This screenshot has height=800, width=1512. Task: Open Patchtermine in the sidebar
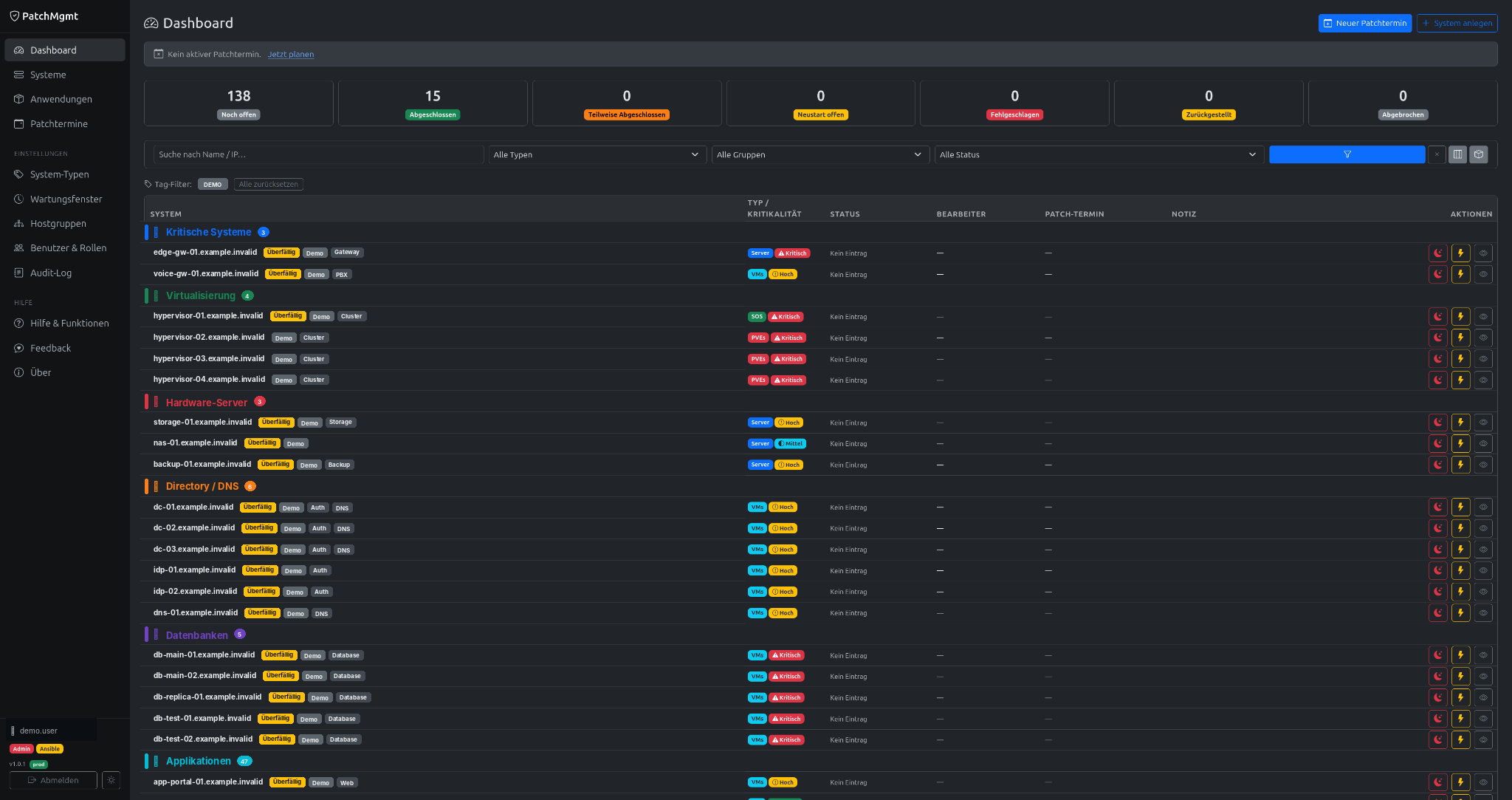[64, 123]
